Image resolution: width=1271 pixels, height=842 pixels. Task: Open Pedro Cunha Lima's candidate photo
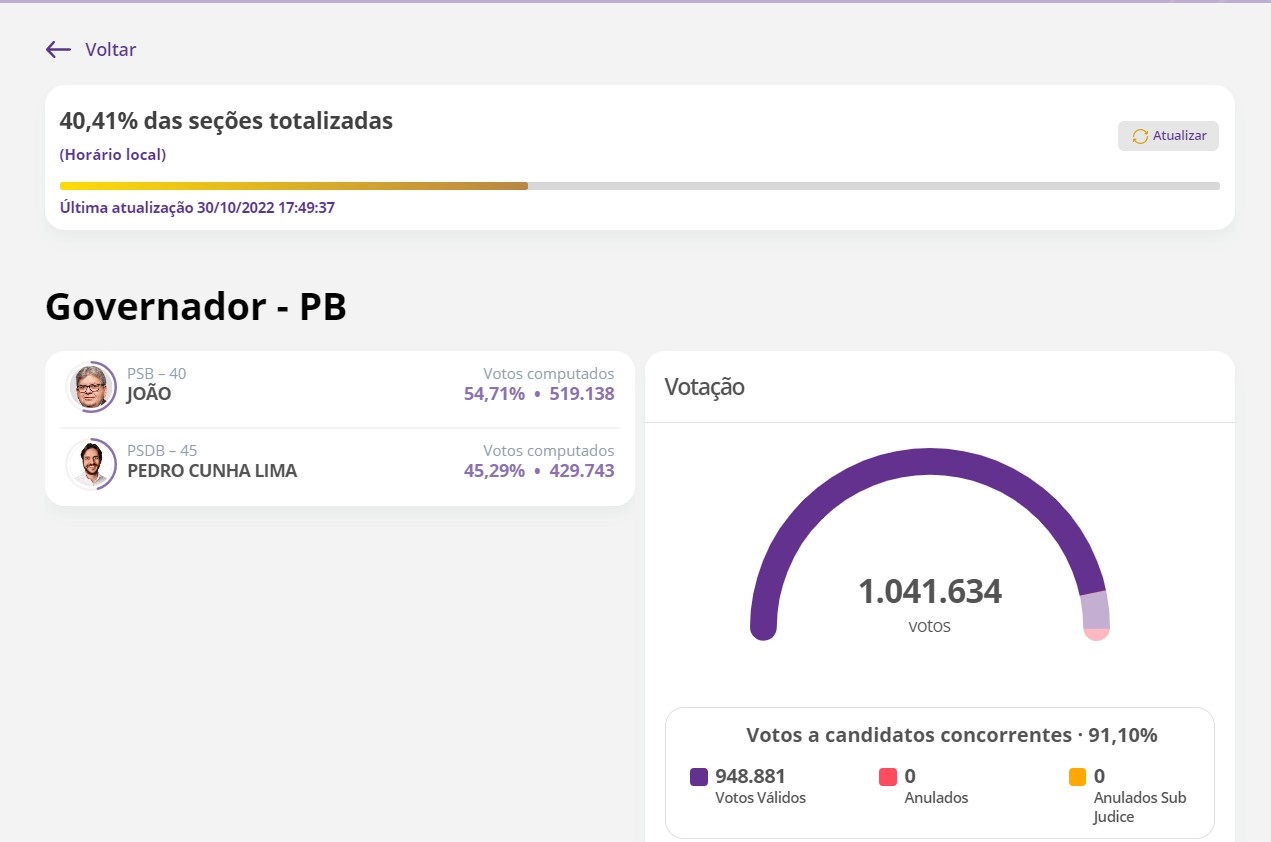click(x=92, y=463)
